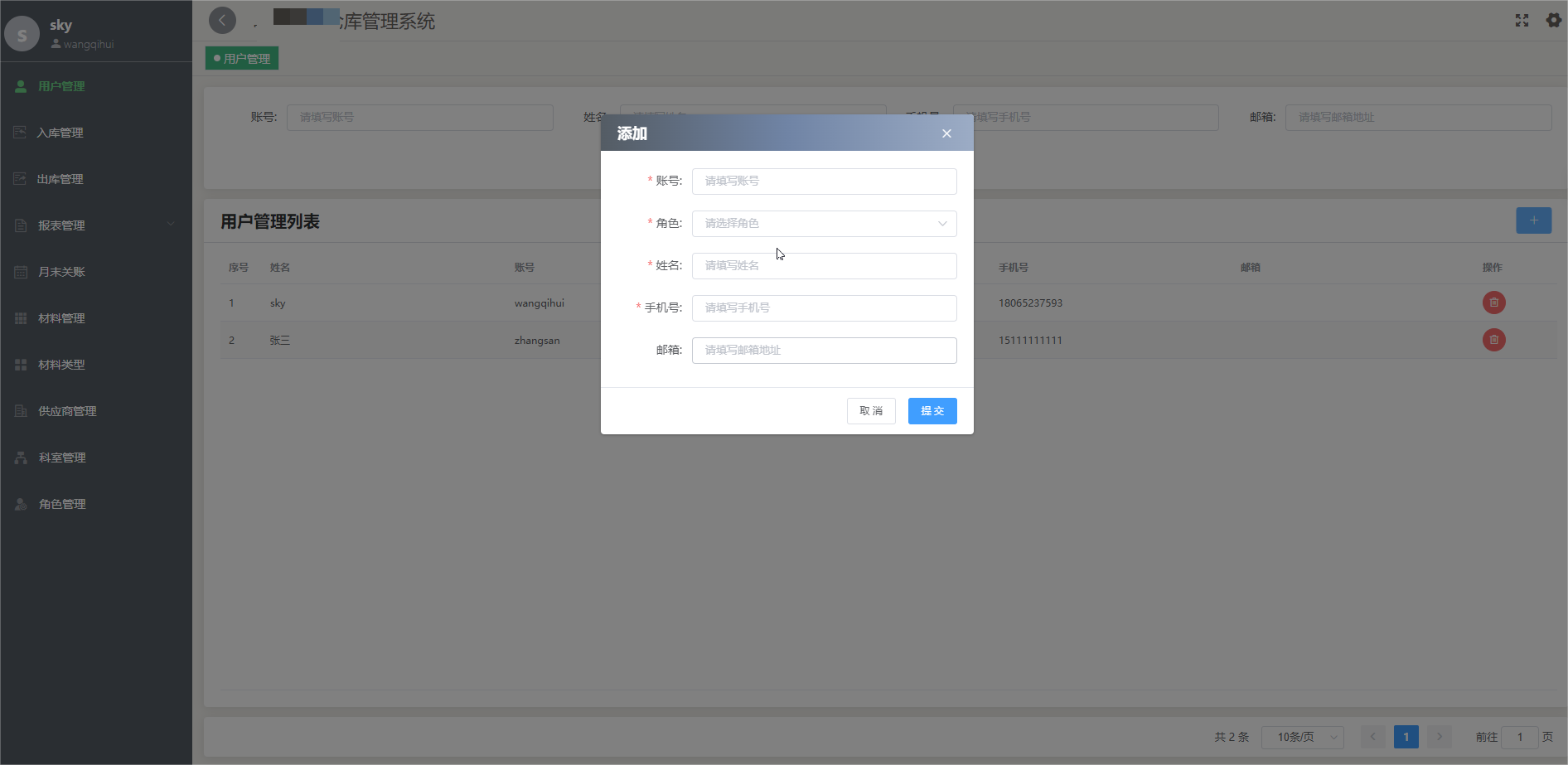Image resolution: width=1568 pixels, height=765 pixels.
Task: Toggle fullscreen mode icon
Action: (x=1522, y=20)
